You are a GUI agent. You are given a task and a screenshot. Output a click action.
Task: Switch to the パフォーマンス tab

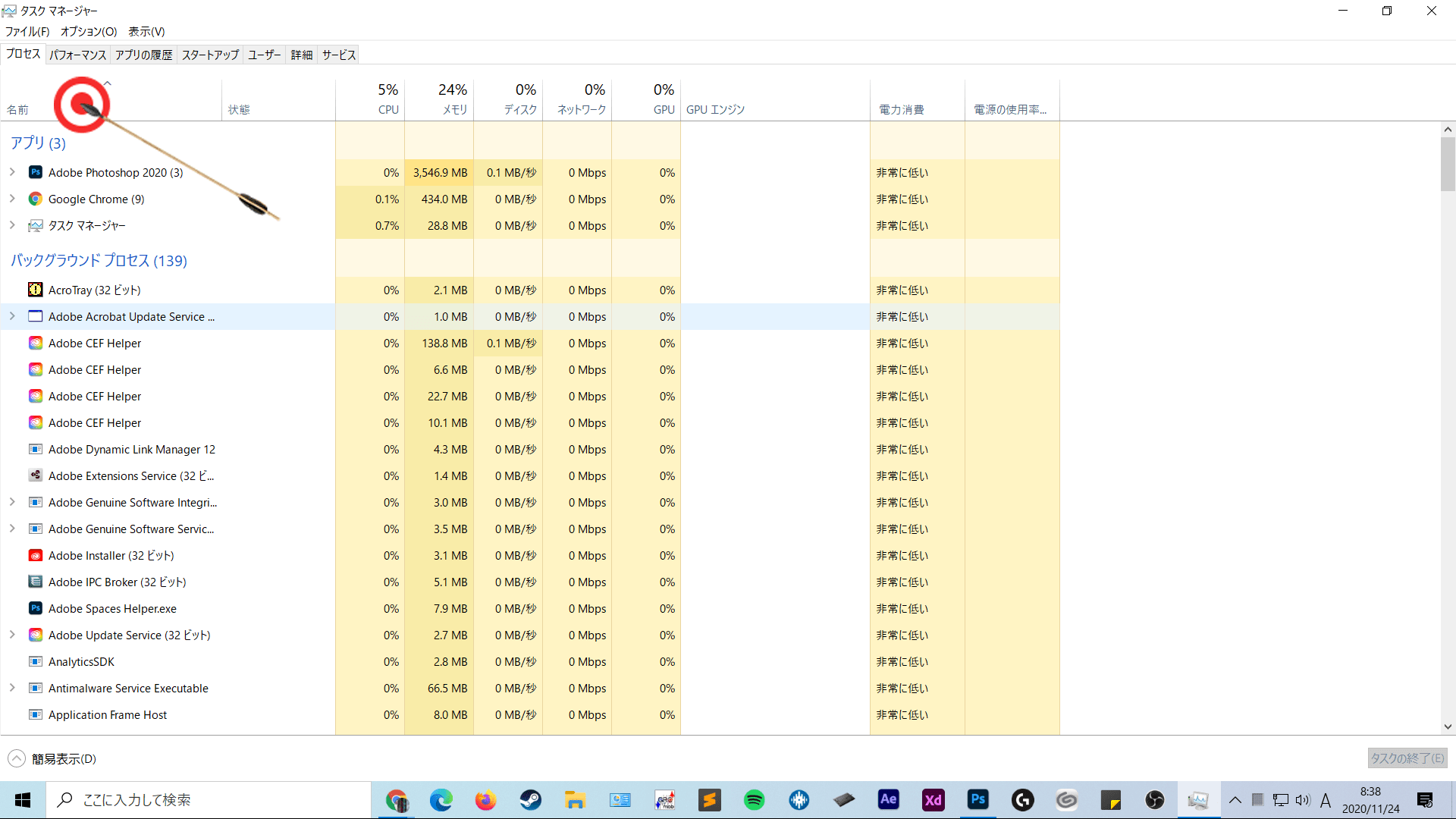point(78,55)
